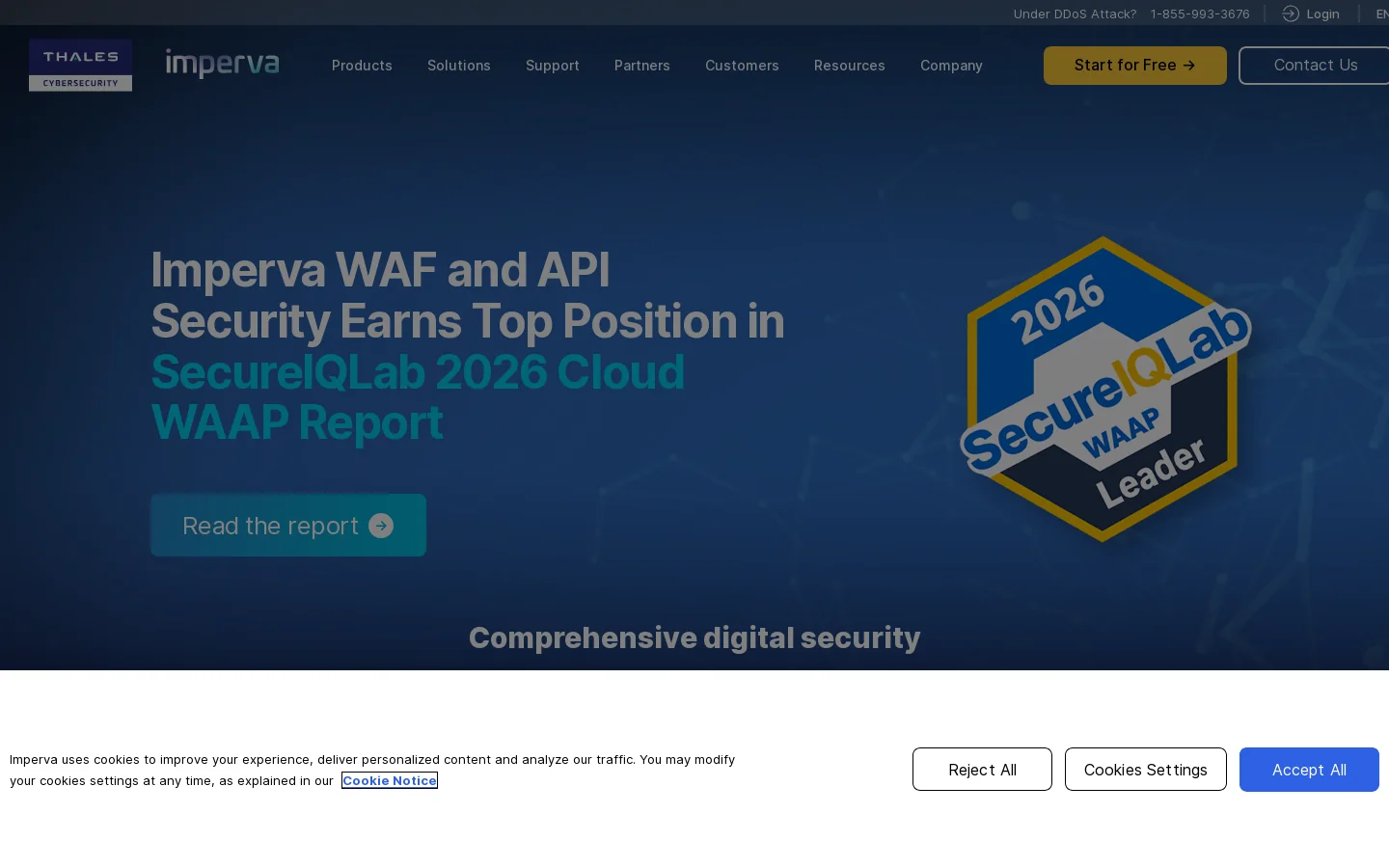Call the 1-855-993-3676 phone link
This screenshot has width=1389, height=868.
1200,14
